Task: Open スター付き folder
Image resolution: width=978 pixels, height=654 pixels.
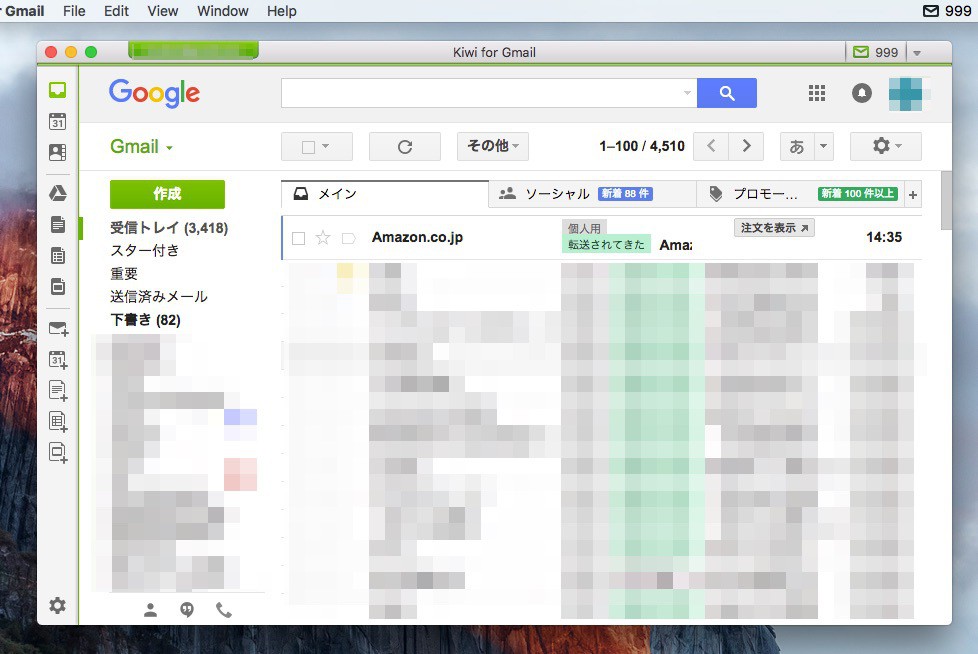Action: point(145,251)
